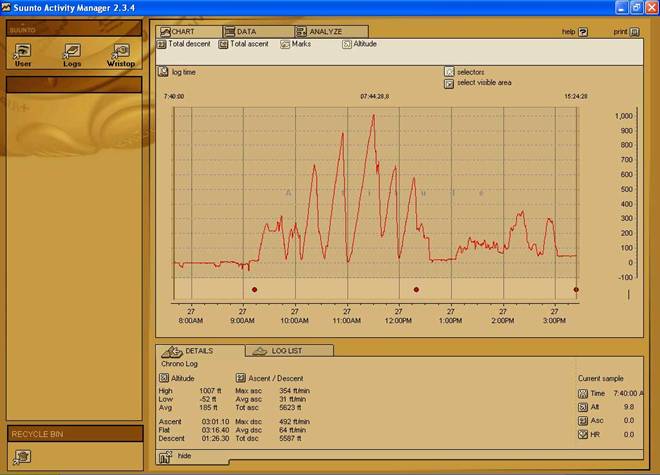
Task: Click the red mark near 12PM
Action: tap(416, 290)
